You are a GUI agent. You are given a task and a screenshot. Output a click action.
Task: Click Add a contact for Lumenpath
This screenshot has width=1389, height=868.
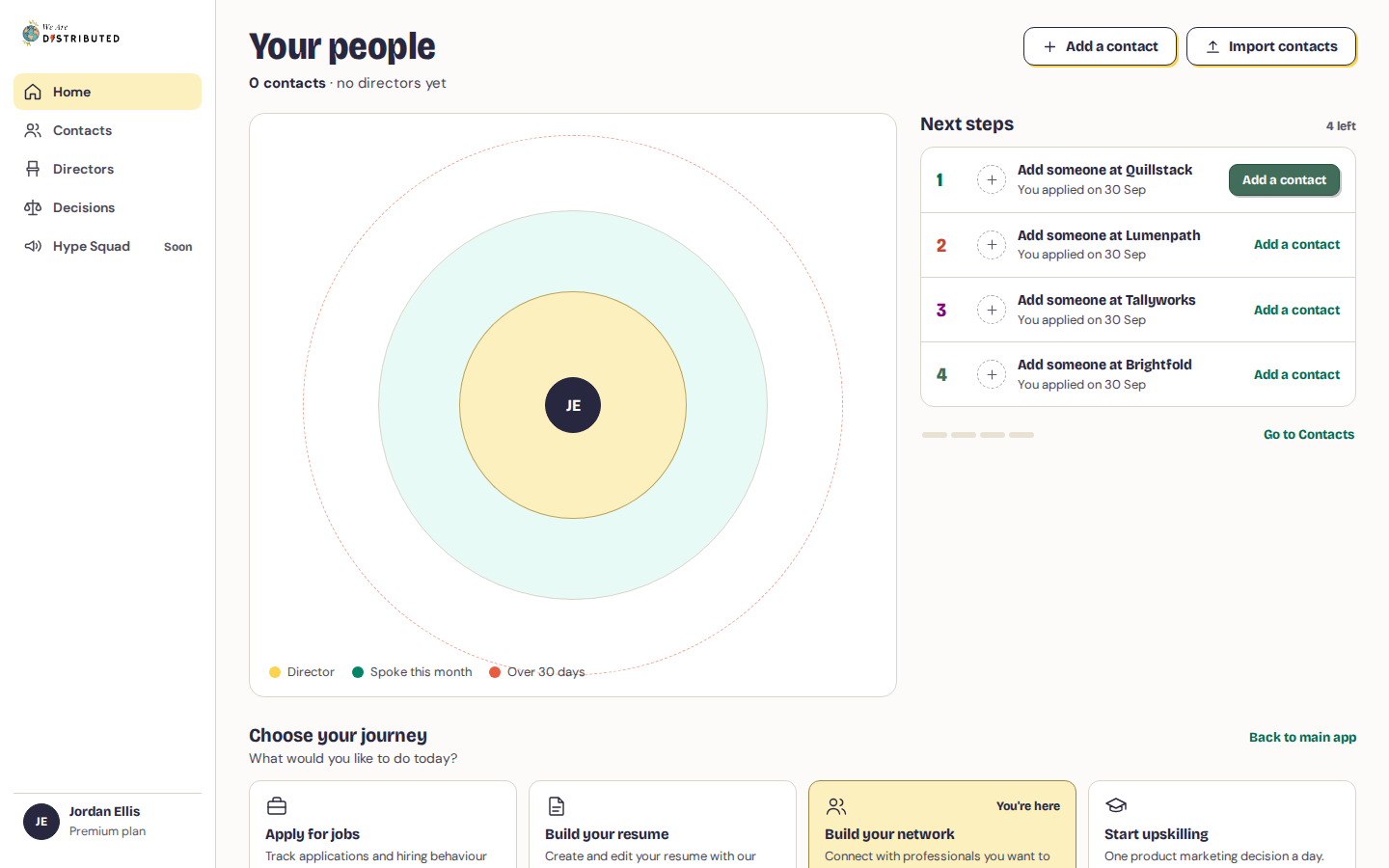tap(1296, 245)
